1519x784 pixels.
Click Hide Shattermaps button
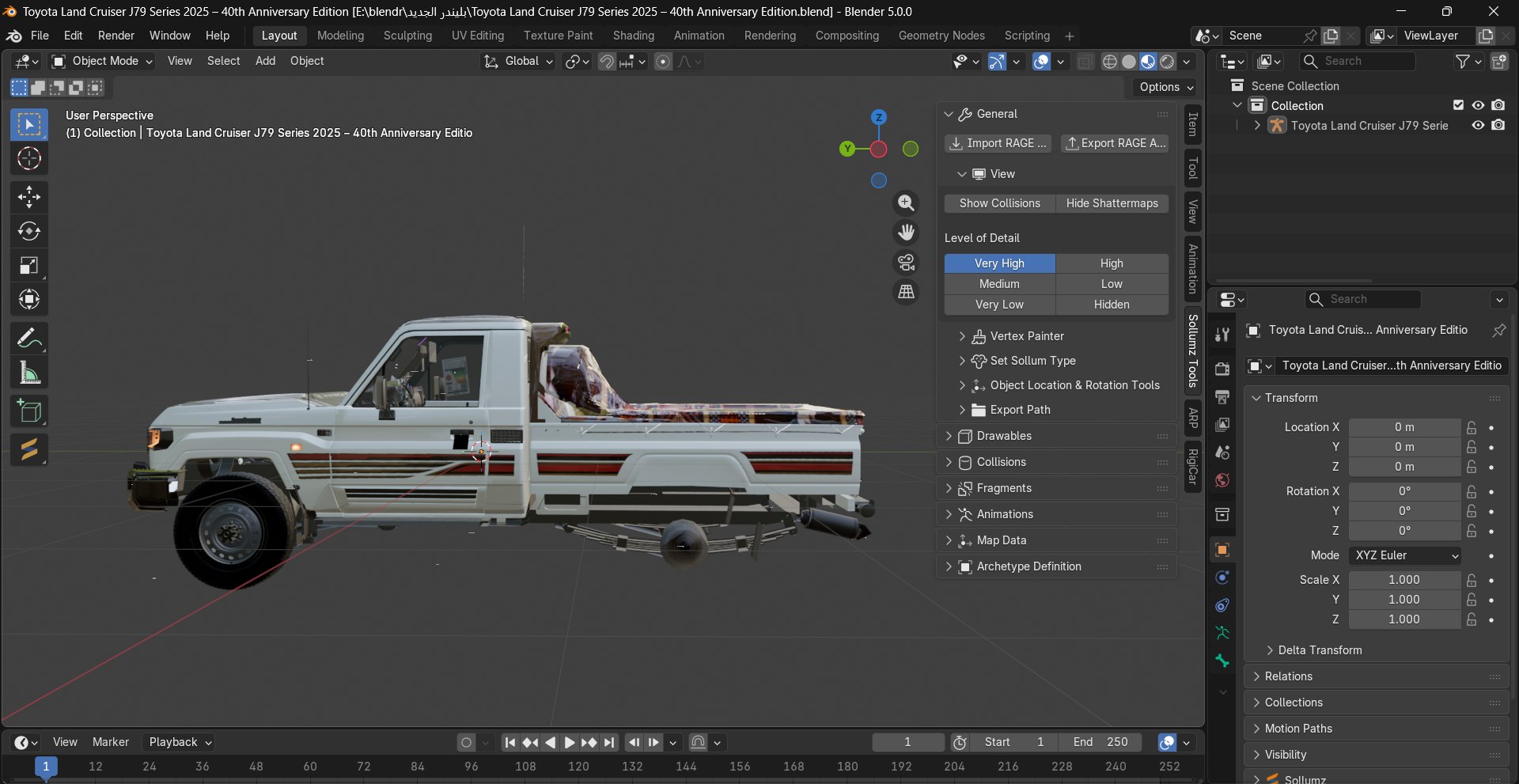coord(1112,203)
